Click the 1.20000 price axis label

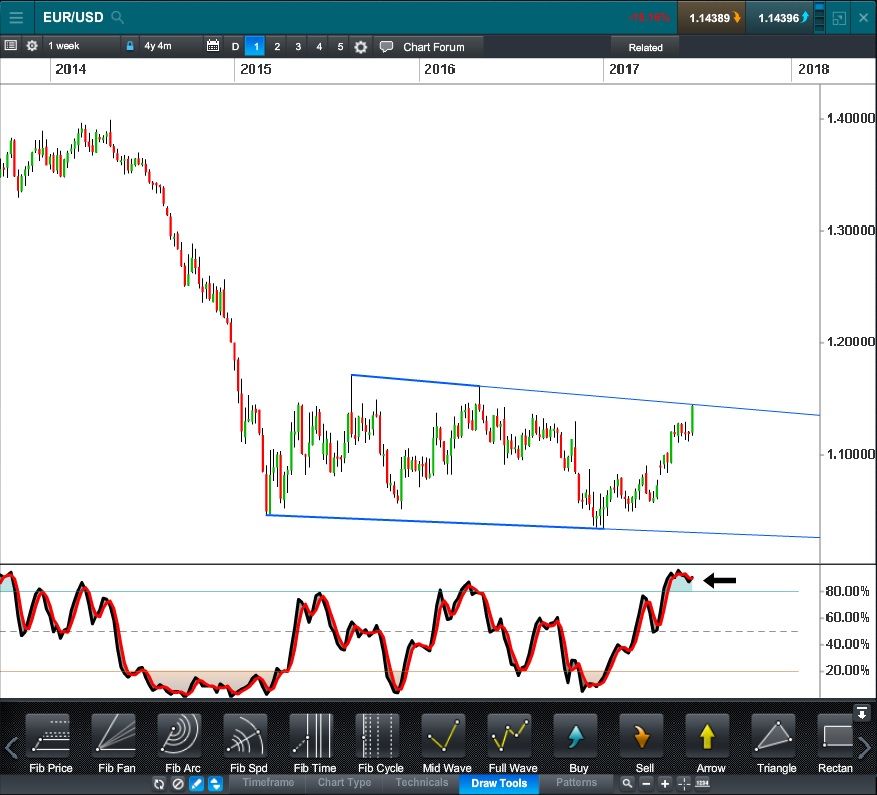point(850,341)
